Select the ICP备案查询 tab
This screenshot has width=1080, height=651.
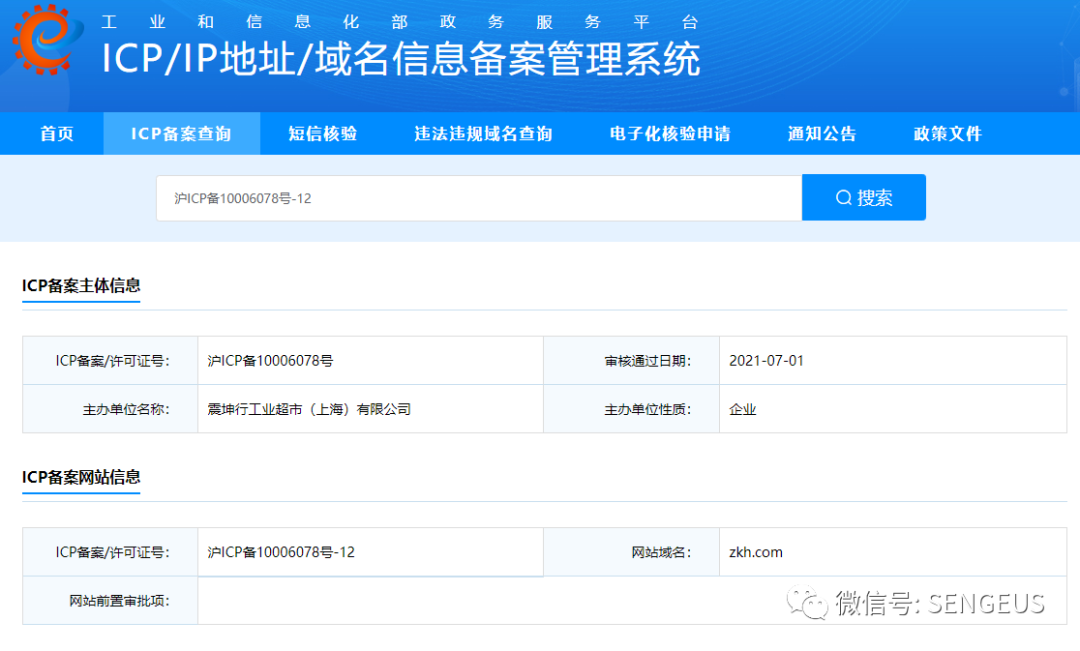181,134
